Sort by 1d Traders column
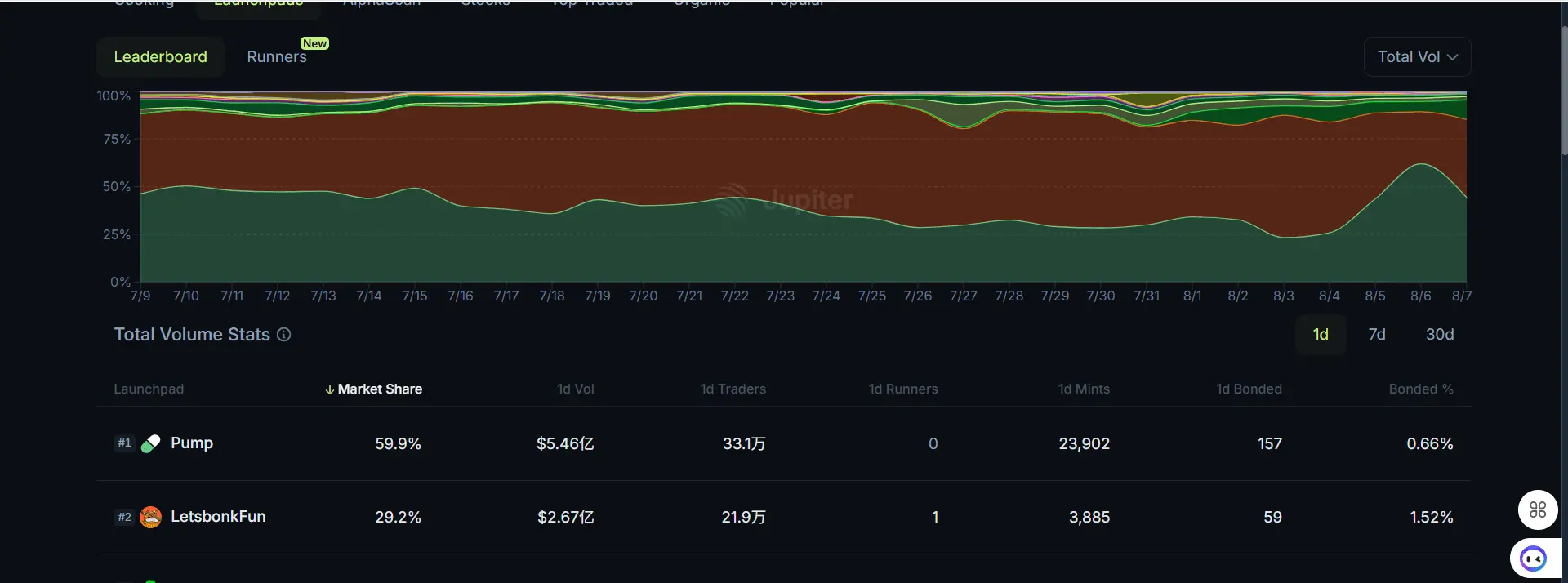Screen dimensions: 1568x583 pyautogui.click(x=733, y=389)
